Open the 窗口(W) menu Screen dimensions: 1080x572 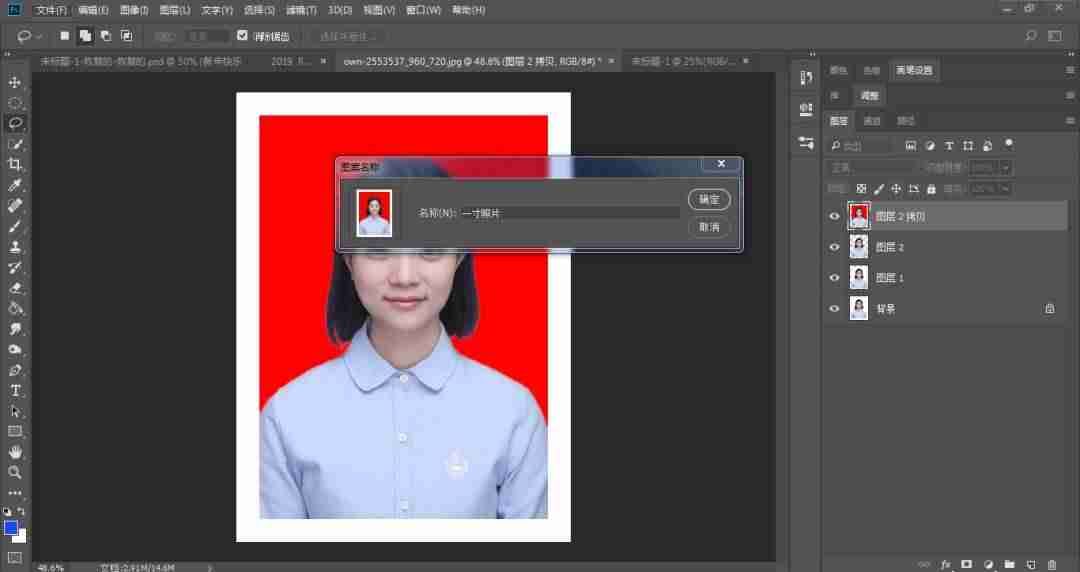tap(423, 10)
